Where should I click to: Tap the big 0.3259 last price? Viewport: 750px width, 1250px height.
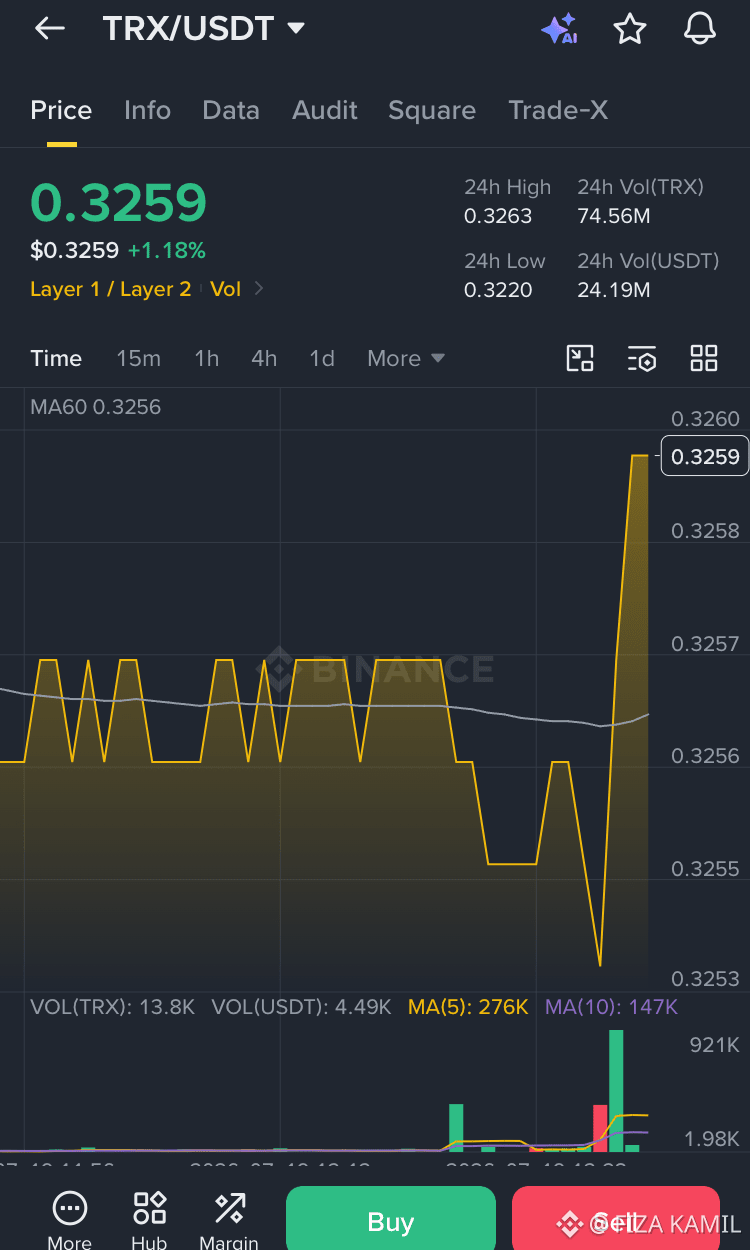click(x=118, y=203)
